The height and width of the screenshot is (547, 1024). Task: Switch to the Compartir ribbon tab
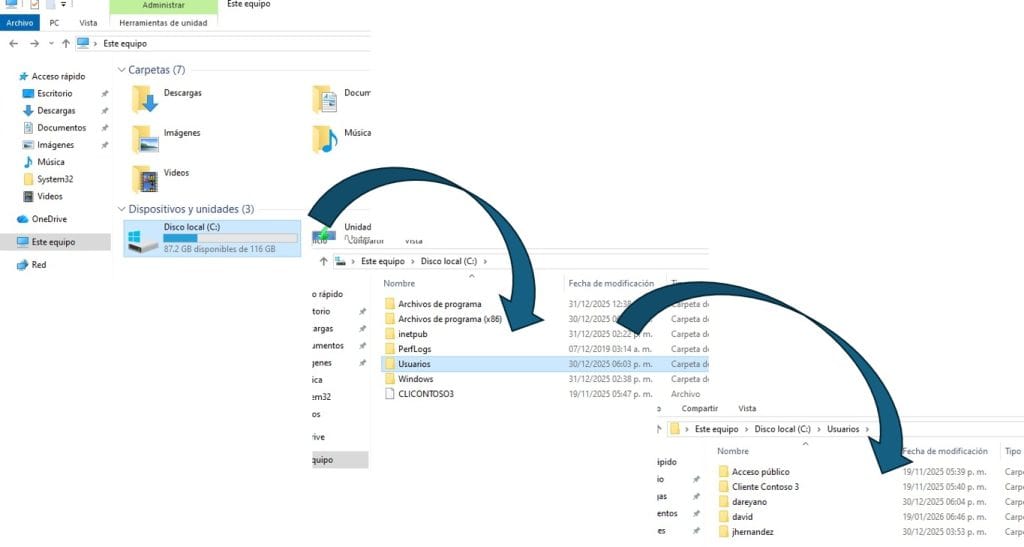pos(699,408)
